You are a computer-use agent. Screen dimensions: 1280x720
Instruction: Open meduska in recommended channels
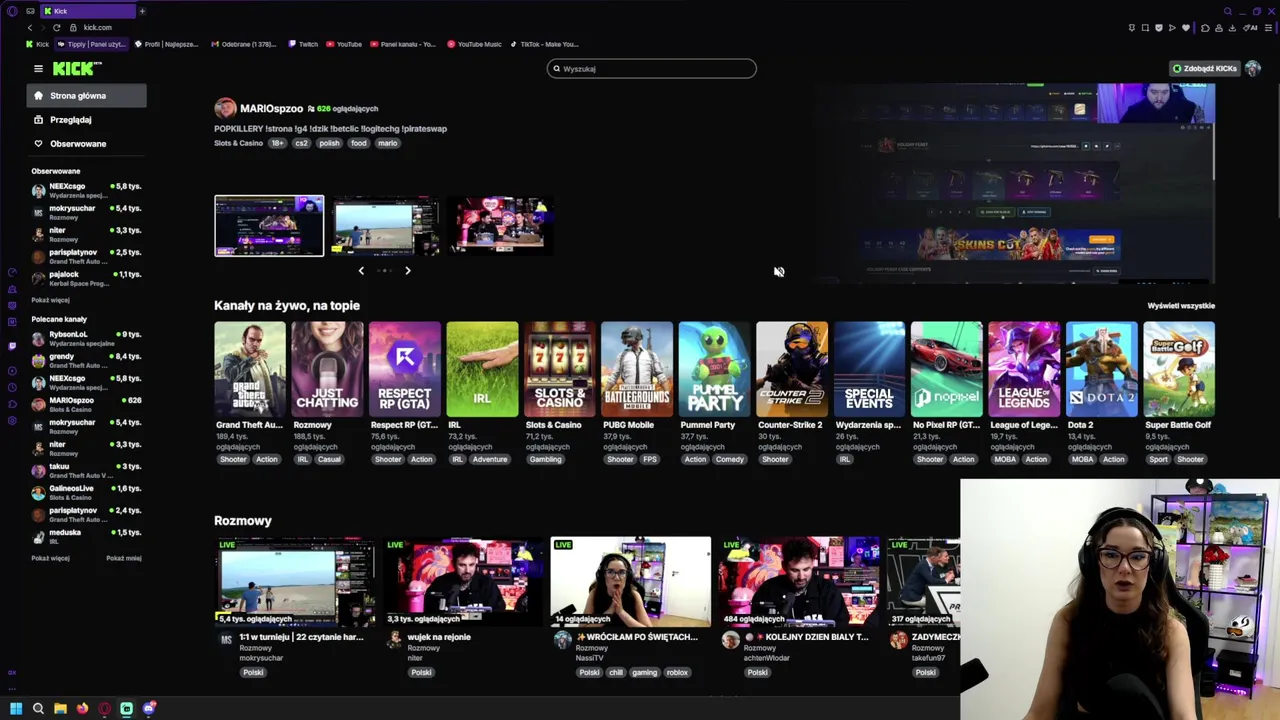pyautogui.click(x=86, y=536)
